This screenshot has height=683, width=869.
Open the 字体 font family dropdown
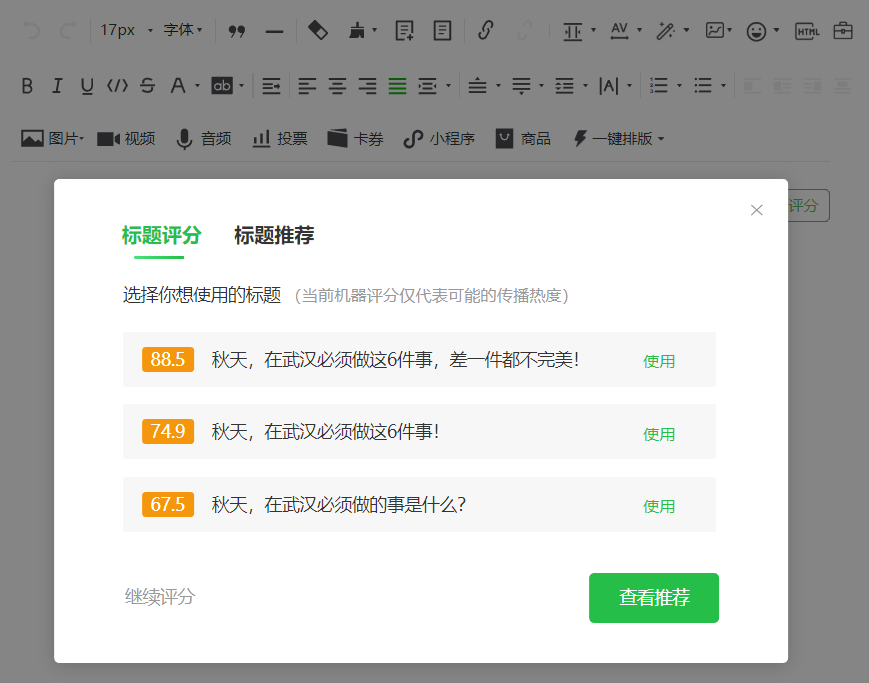(x=183, y=30)
